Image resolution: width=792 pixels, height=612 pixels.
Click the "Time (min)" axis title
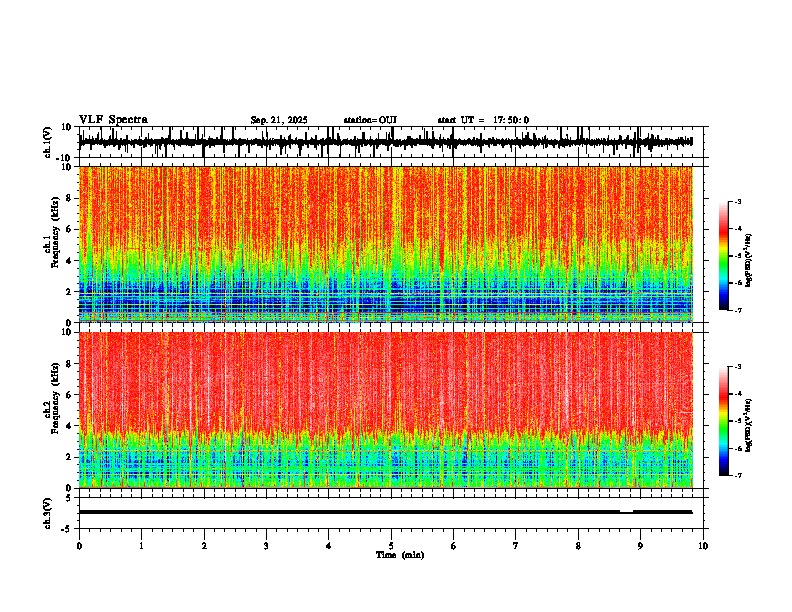pos(400,555)
